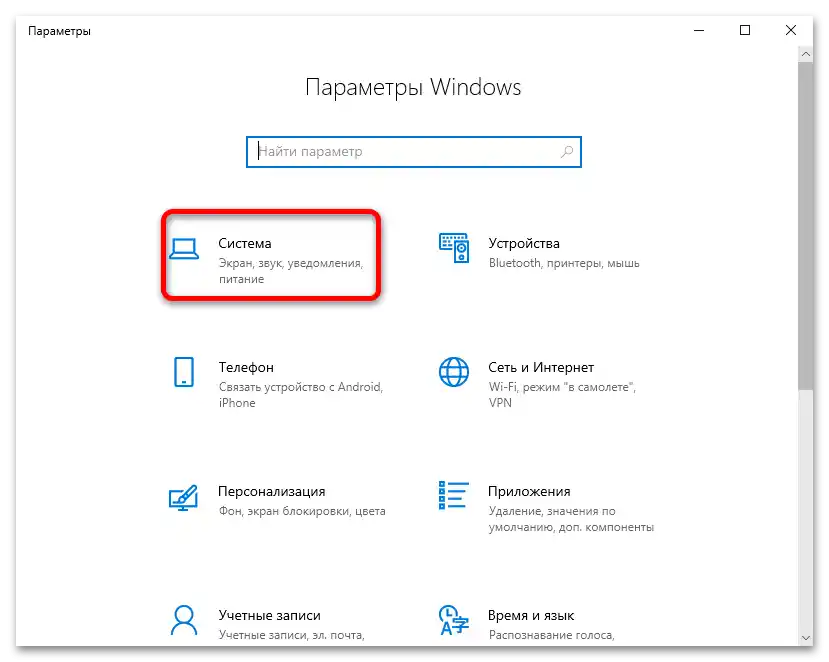The width and height of the screenshot is (829, 662).
Task: Click the magnifier icon in search box
Action: pyautogui.click(x=567, y=152)
